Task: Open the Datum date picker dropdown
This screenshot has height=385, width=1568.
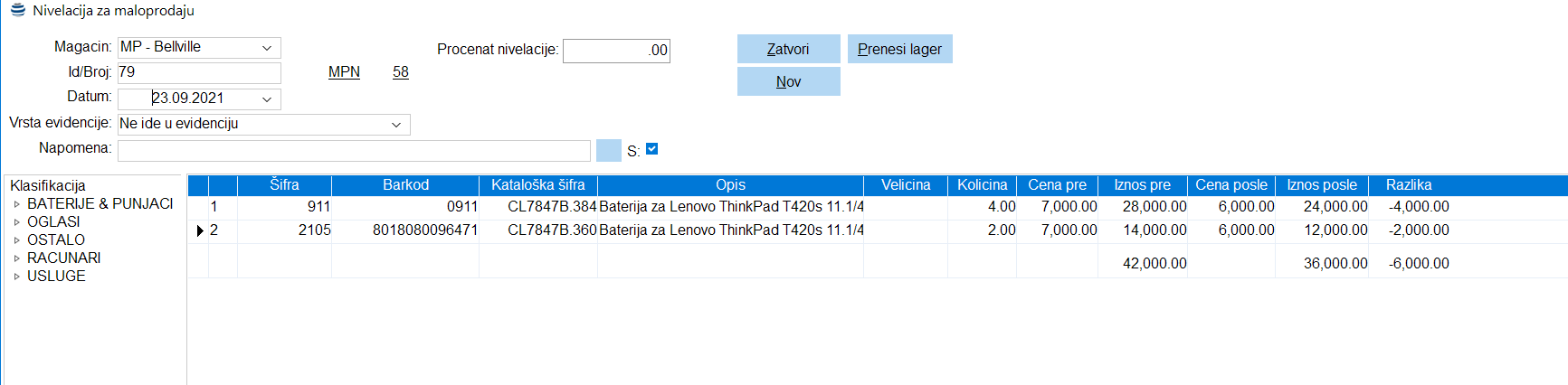Action: pos(267,99)
